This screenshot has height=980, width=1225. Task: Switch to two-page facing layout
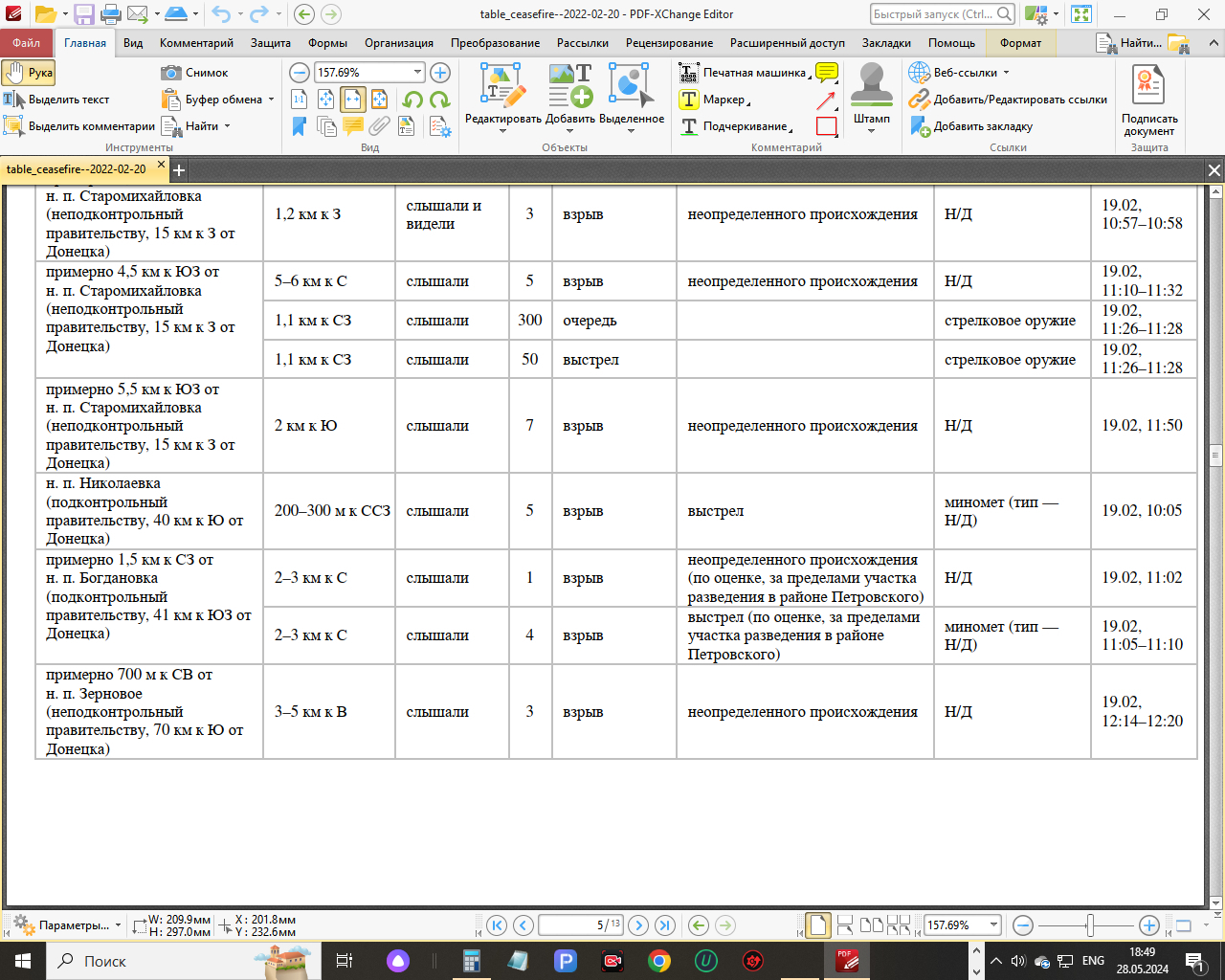871,925
